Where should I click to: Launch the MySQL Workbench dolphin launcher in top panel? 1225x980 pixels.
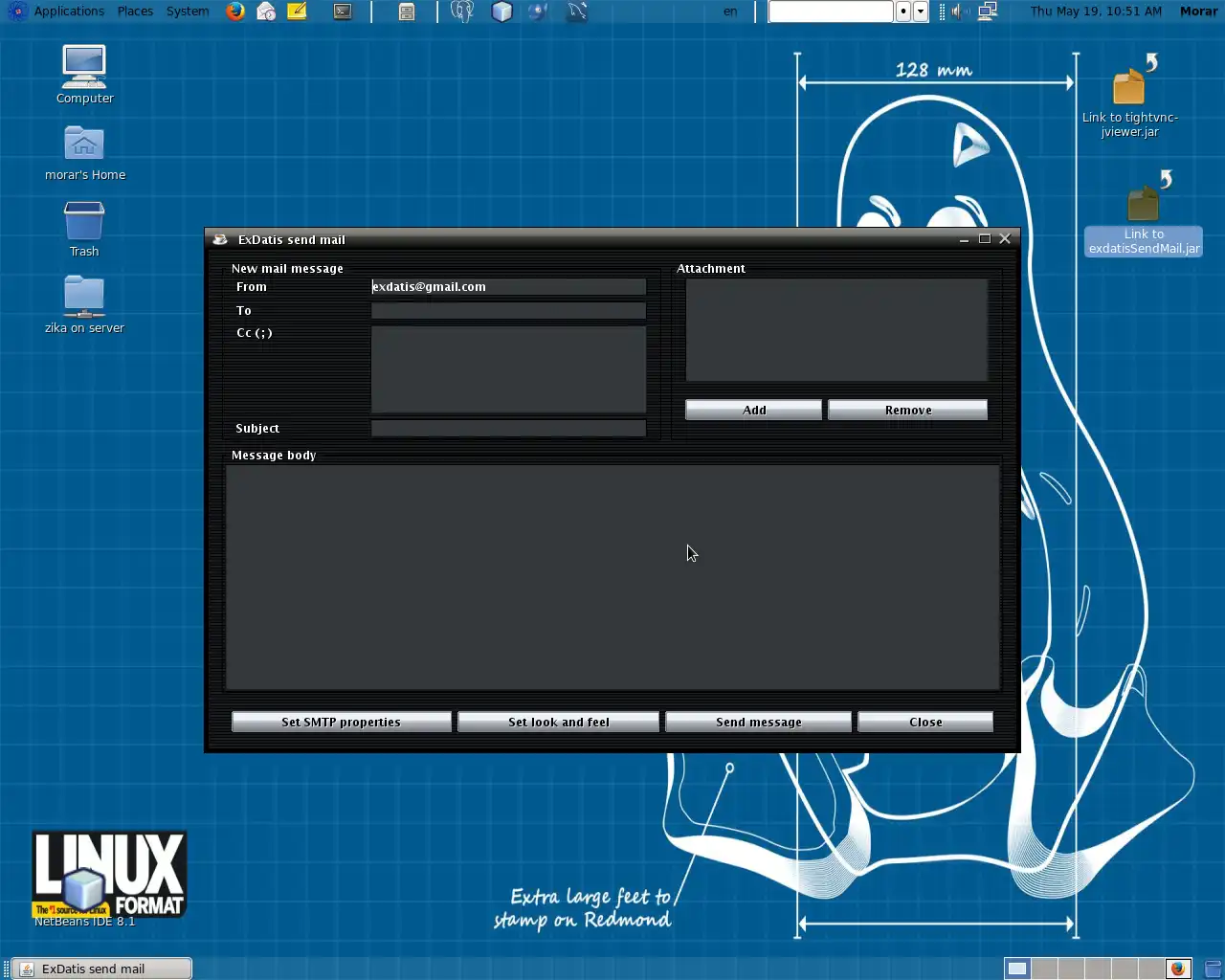click(x=576, y=11)
